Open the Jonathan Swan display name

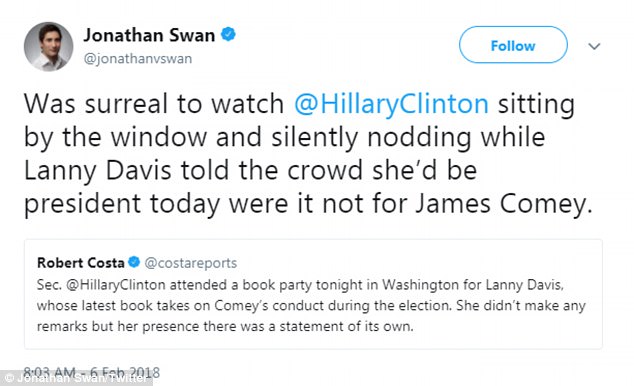pyautogui.click(x=149, y=35)
